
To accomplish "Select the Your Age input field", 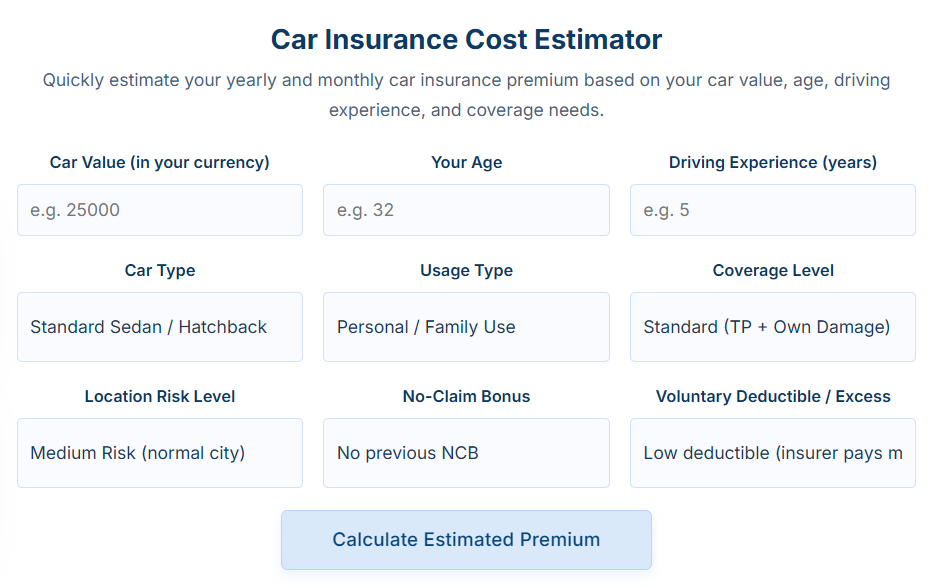I will [466, 210].
